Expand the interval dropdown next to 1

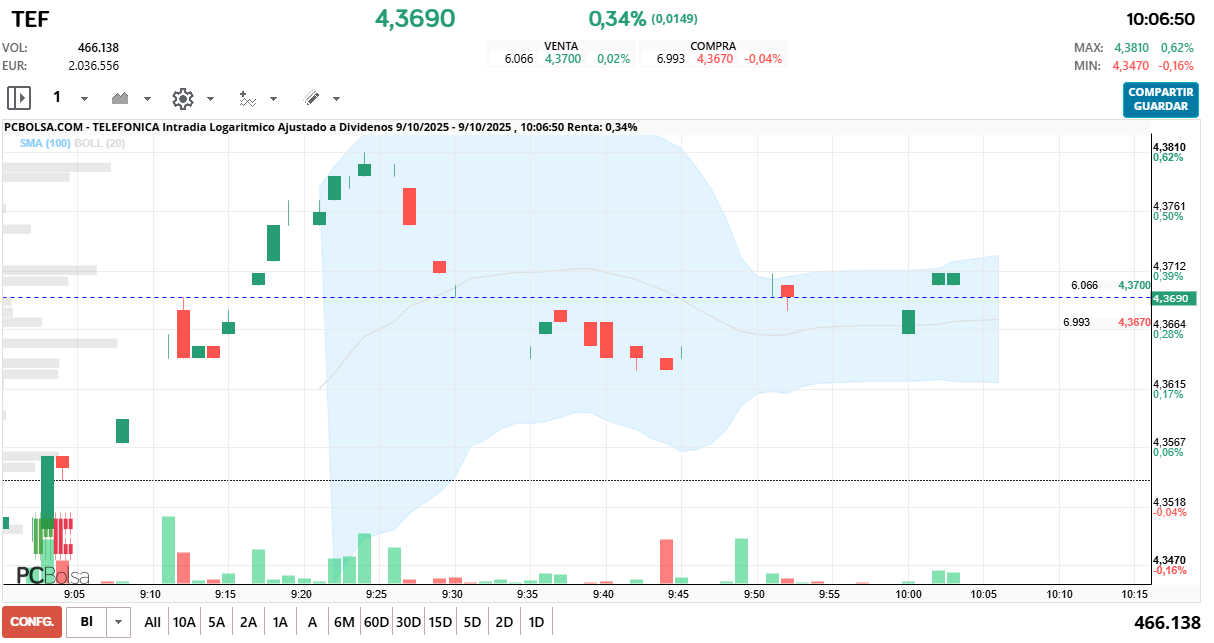coord(84,99)
